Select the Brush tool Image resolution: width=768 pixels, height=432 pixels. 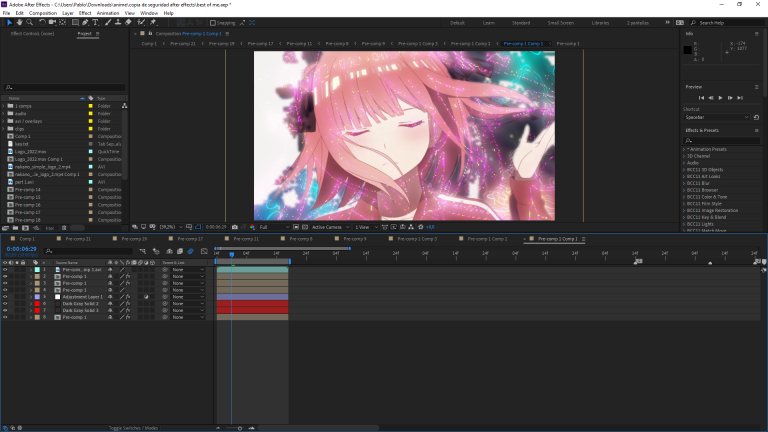[108, 23]
